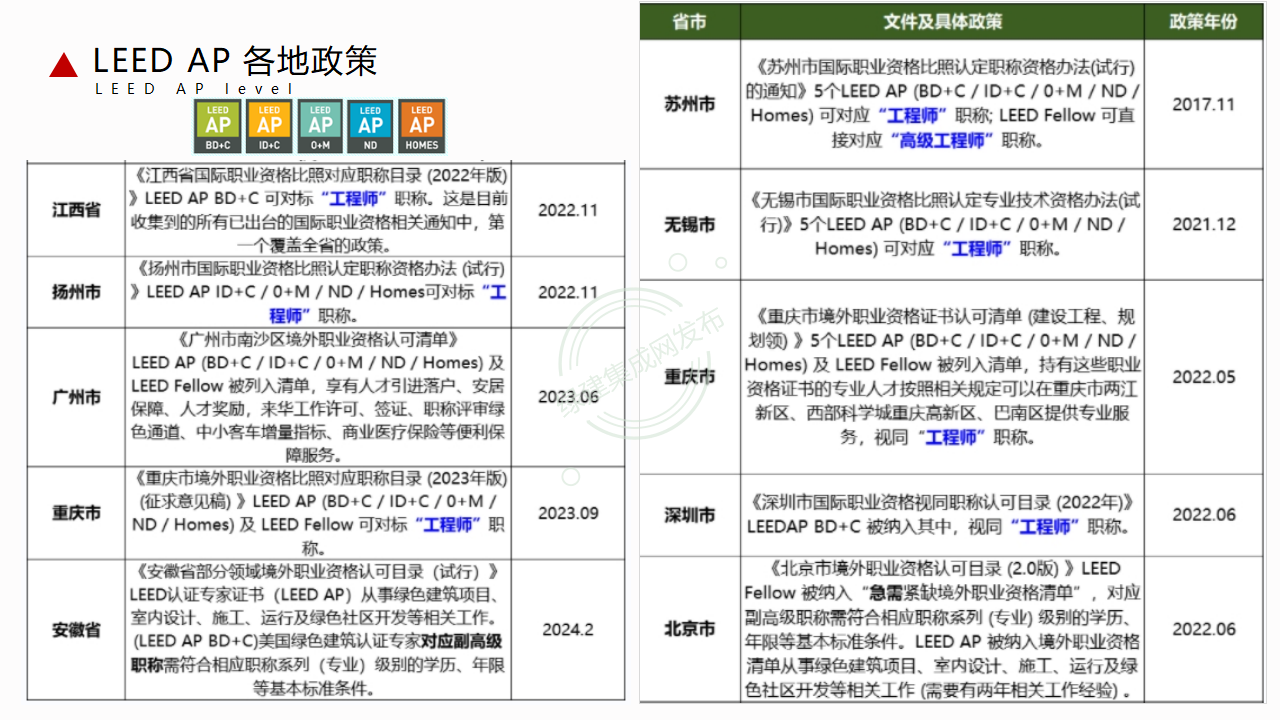Click the 政策年份 column header

pos(1203,21)
